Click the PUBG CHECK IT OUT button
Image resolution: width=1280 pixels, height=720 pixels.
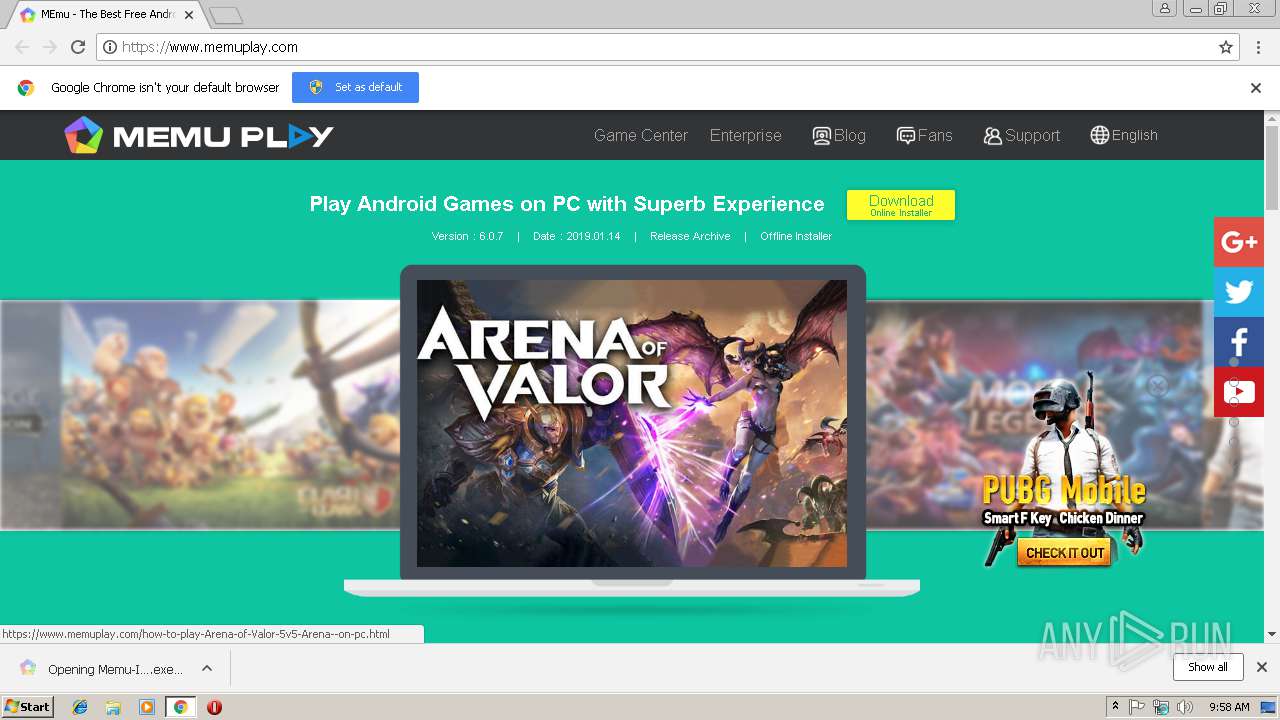[x=1065, y=553]
